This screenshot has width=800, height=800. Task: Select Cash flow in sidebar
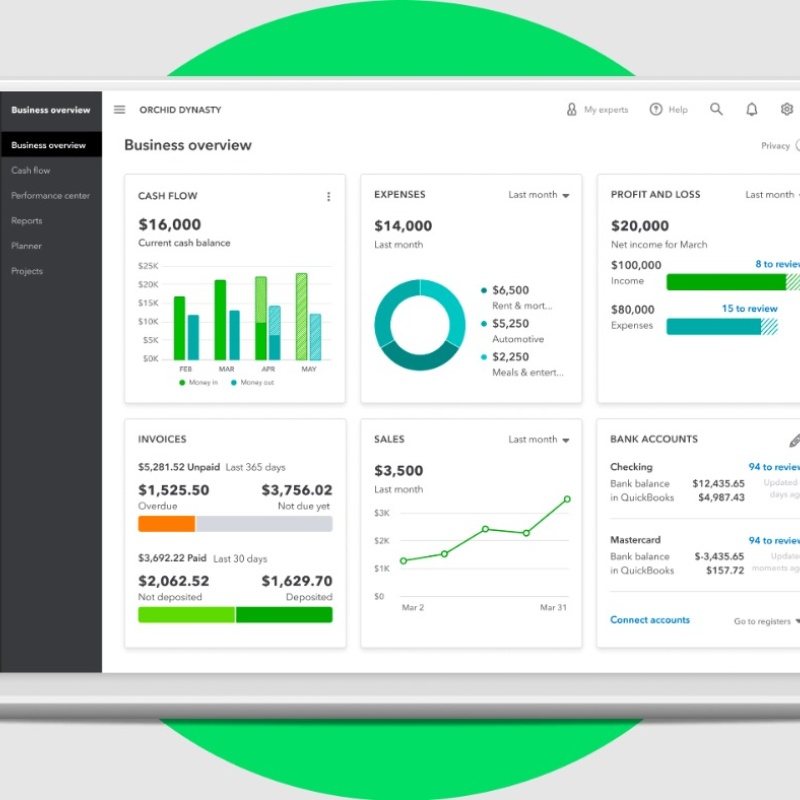(x=31, y=171)
